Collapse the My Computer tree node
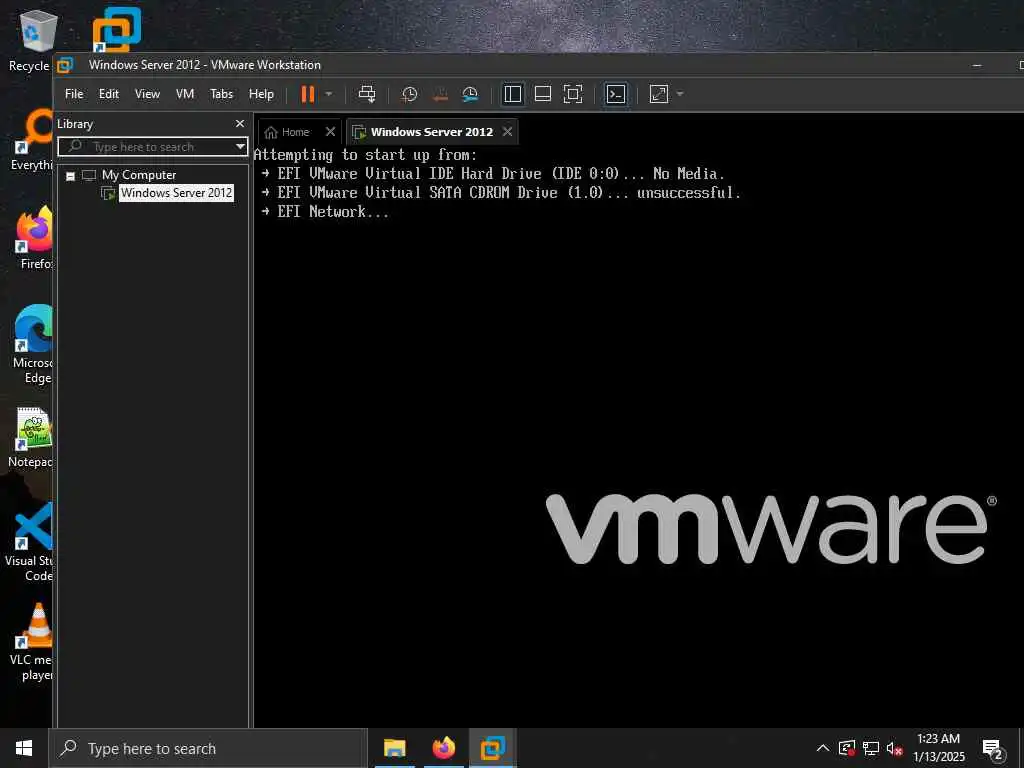The height and width of the screenshot is (768, 1024). coord(71,176)
